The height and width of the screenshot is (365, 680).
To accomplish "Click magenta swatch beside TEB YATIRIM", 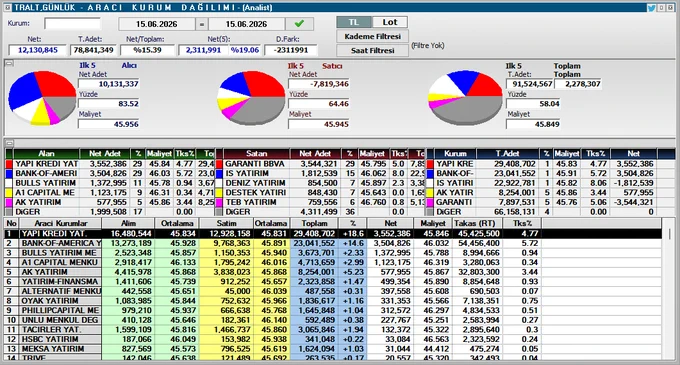I will (x=219, y=202).
